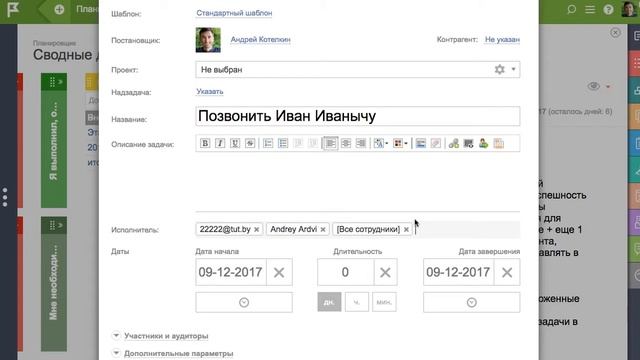640x360 pixels.
Task: Insert bulleted list in description
Action: tap(283, 143)
